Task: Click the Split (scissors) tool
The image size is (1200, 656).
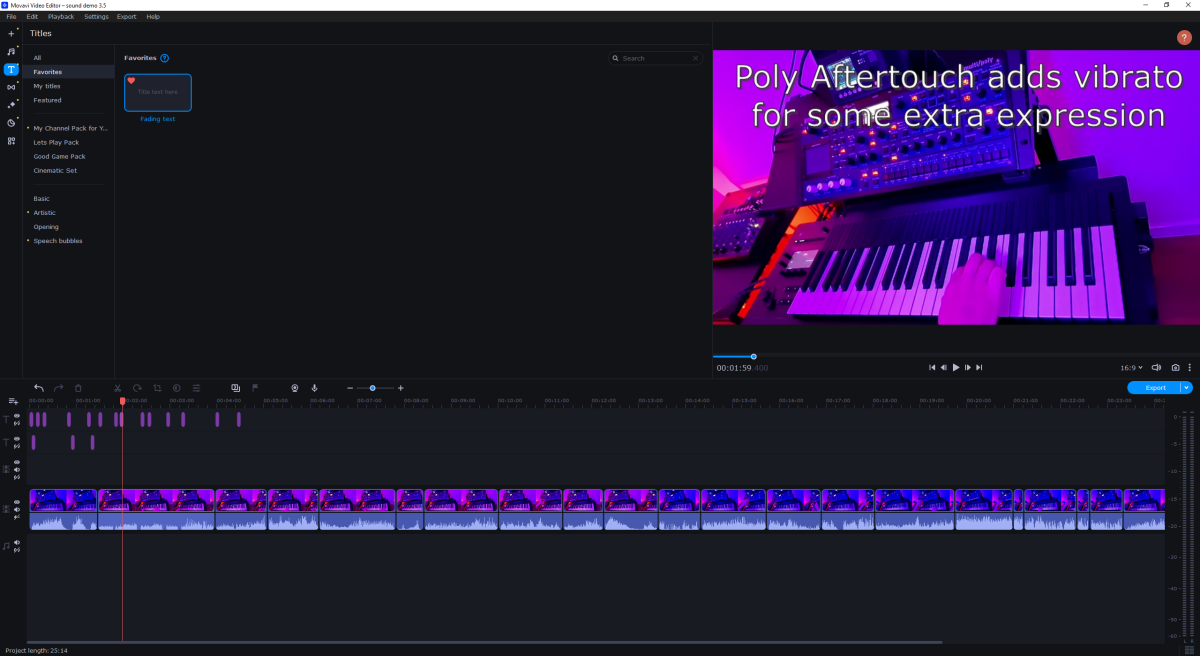Action: [117, 388]
